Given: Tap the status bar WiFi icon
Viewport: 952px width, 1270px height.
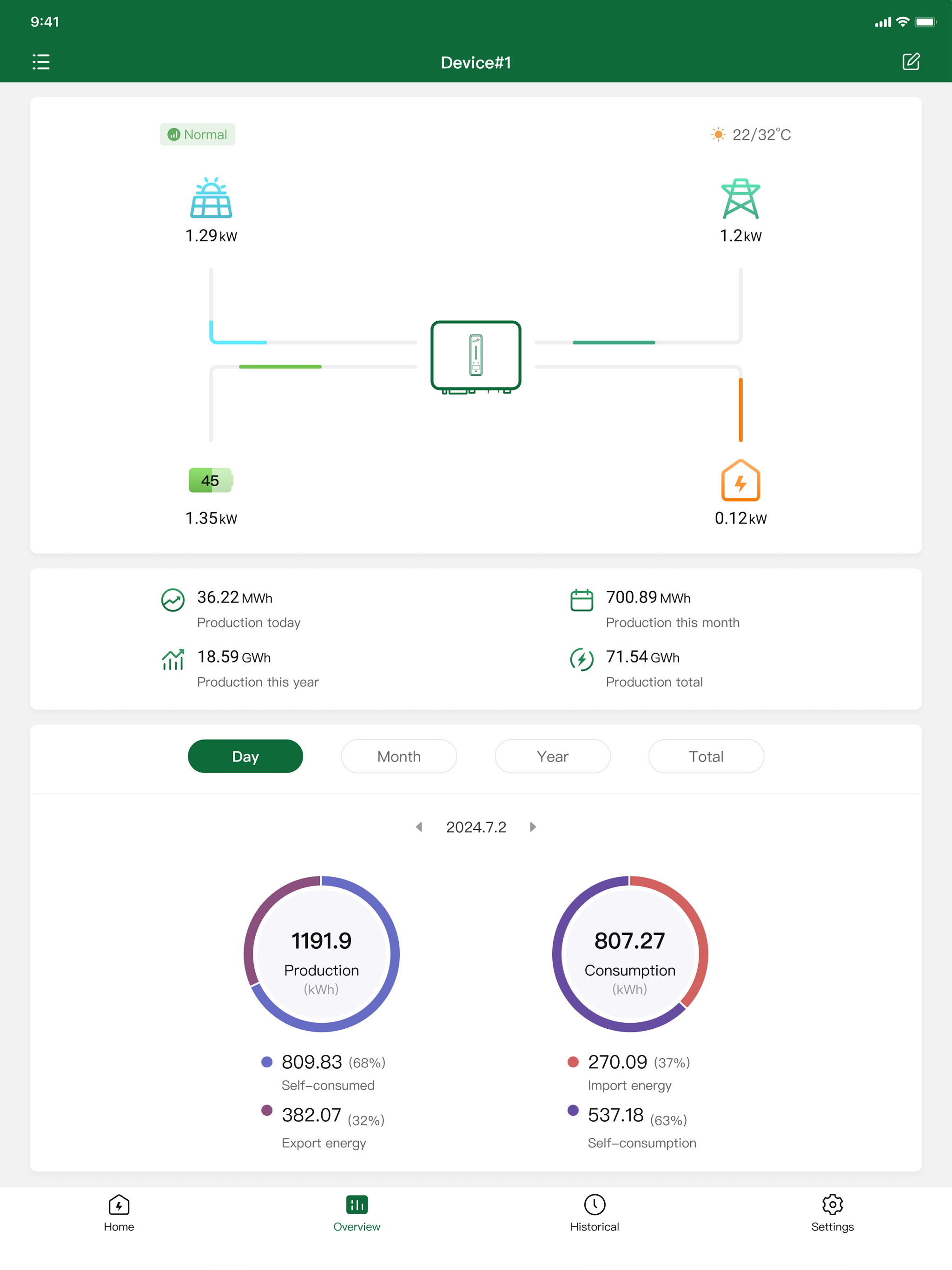Looking at the screenshot, I should coord(903,22).
